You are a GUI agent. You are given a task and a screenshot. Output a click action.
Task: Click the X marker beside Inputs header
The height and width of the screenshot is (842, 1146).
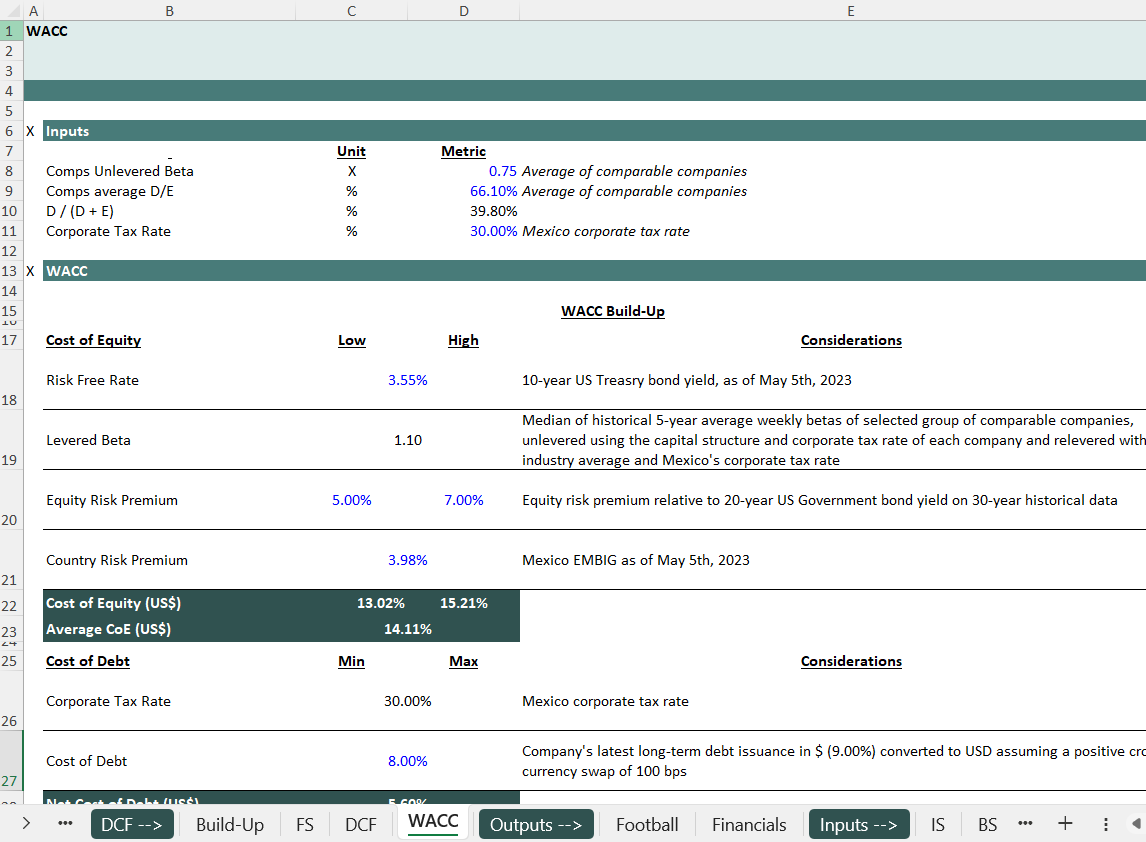[x=31, y=132]
